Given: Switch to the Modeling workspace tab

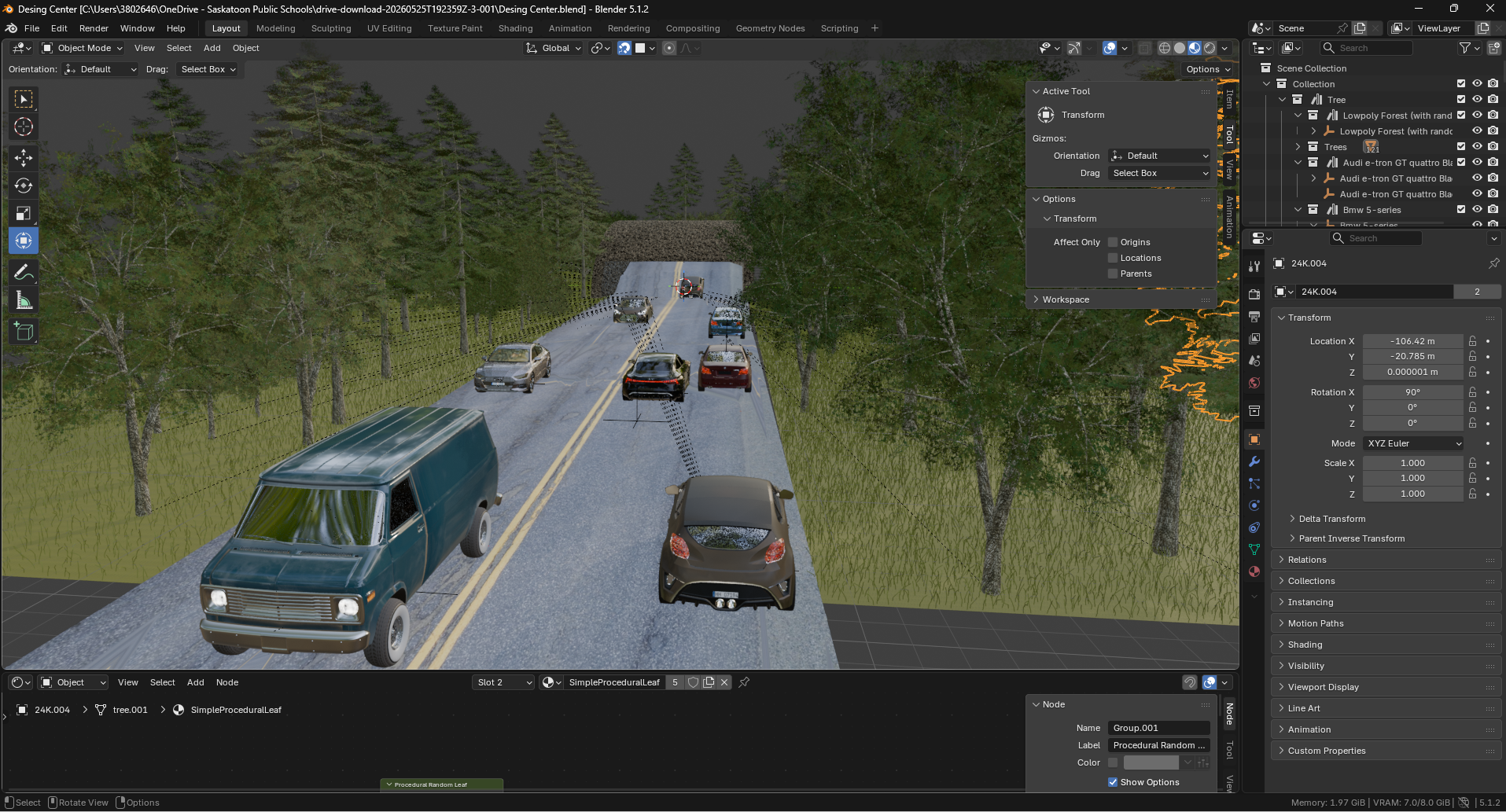Looking at the screenshot, I should [275, 28].
